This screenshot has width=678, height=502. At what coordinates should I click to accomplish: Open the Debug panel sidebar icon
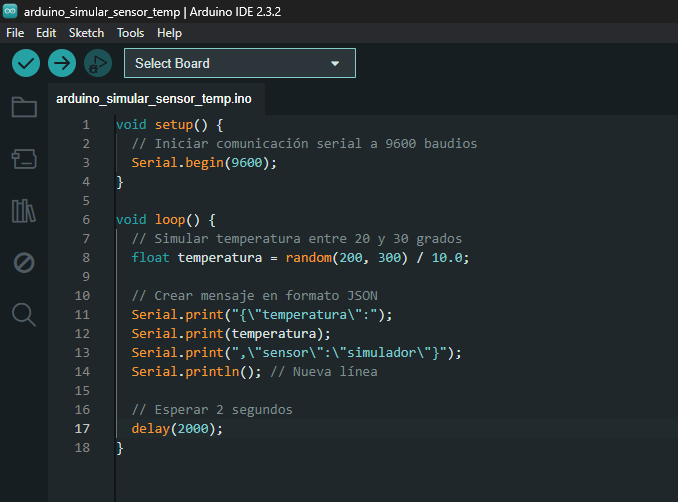(x=24, y=263)
